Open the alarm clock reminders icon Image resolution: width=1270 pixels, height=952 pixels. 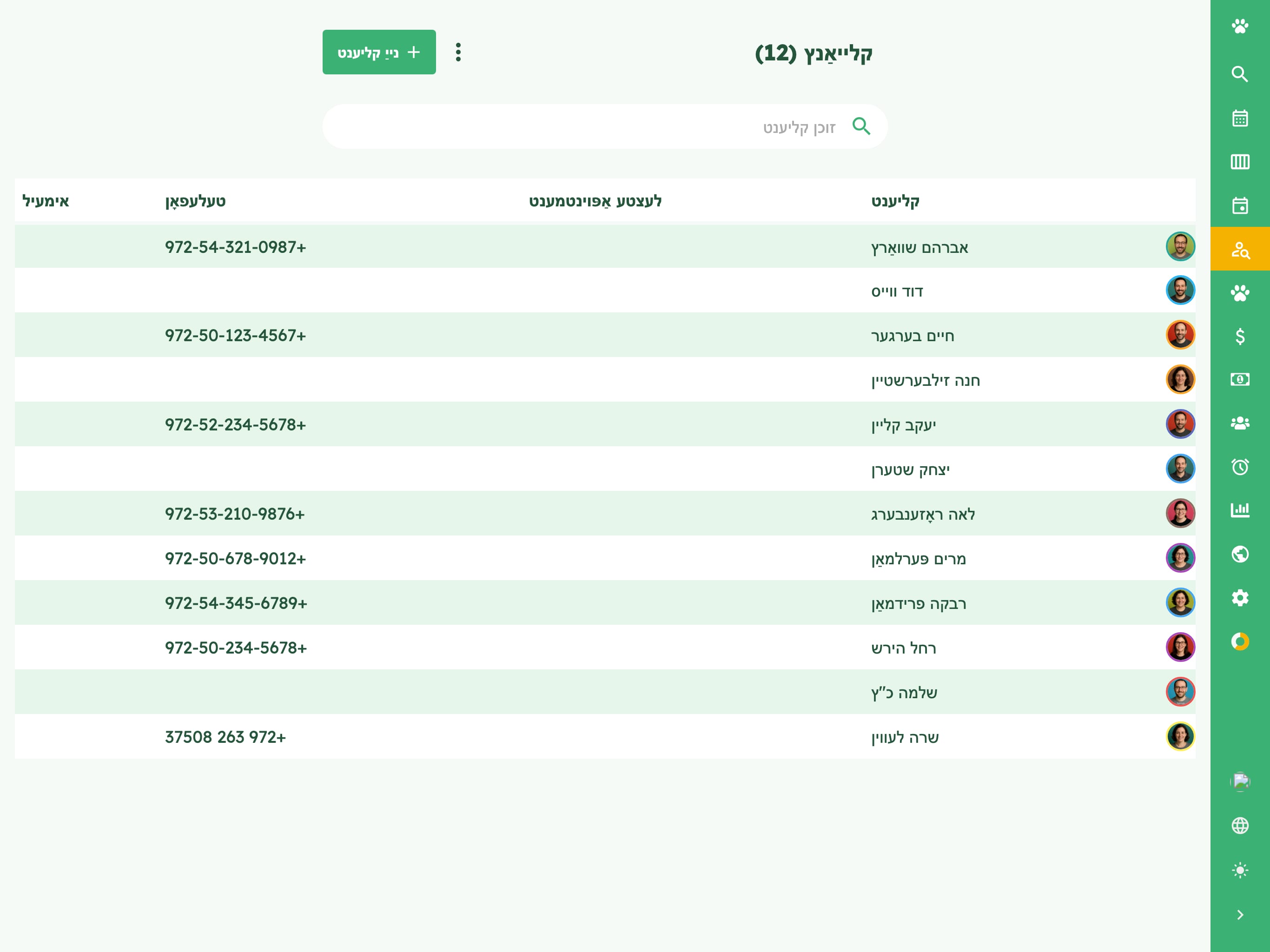tap(1240, 467)
